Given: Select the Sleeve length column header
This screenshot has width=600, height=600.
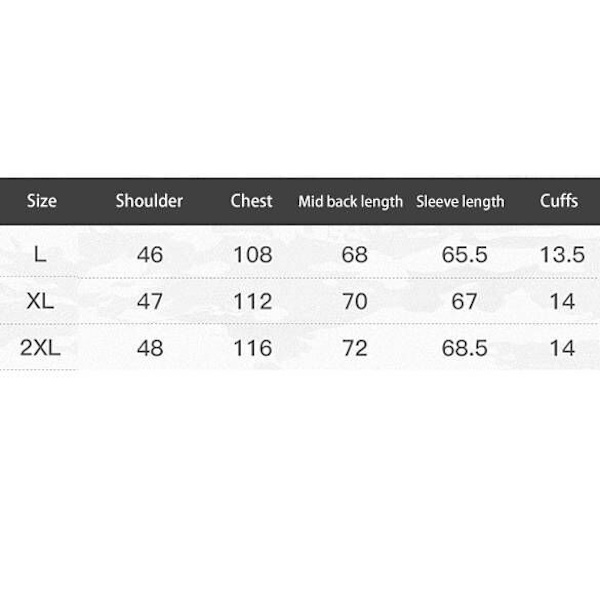Looking at the screenshot, I should [x=460, y=202].
